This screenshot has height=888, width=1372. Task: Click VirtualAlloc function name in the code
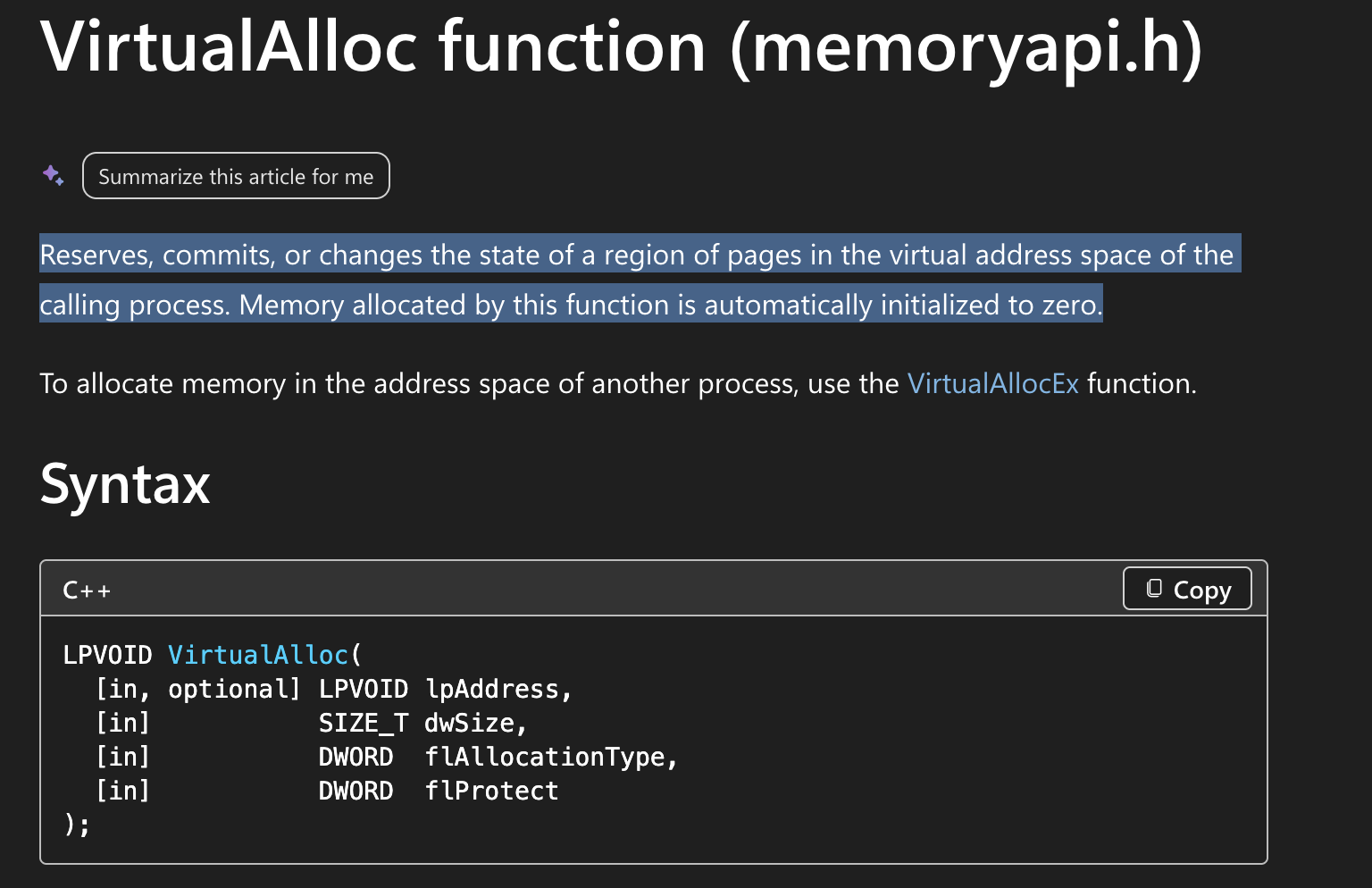click(x=258, y=655)
